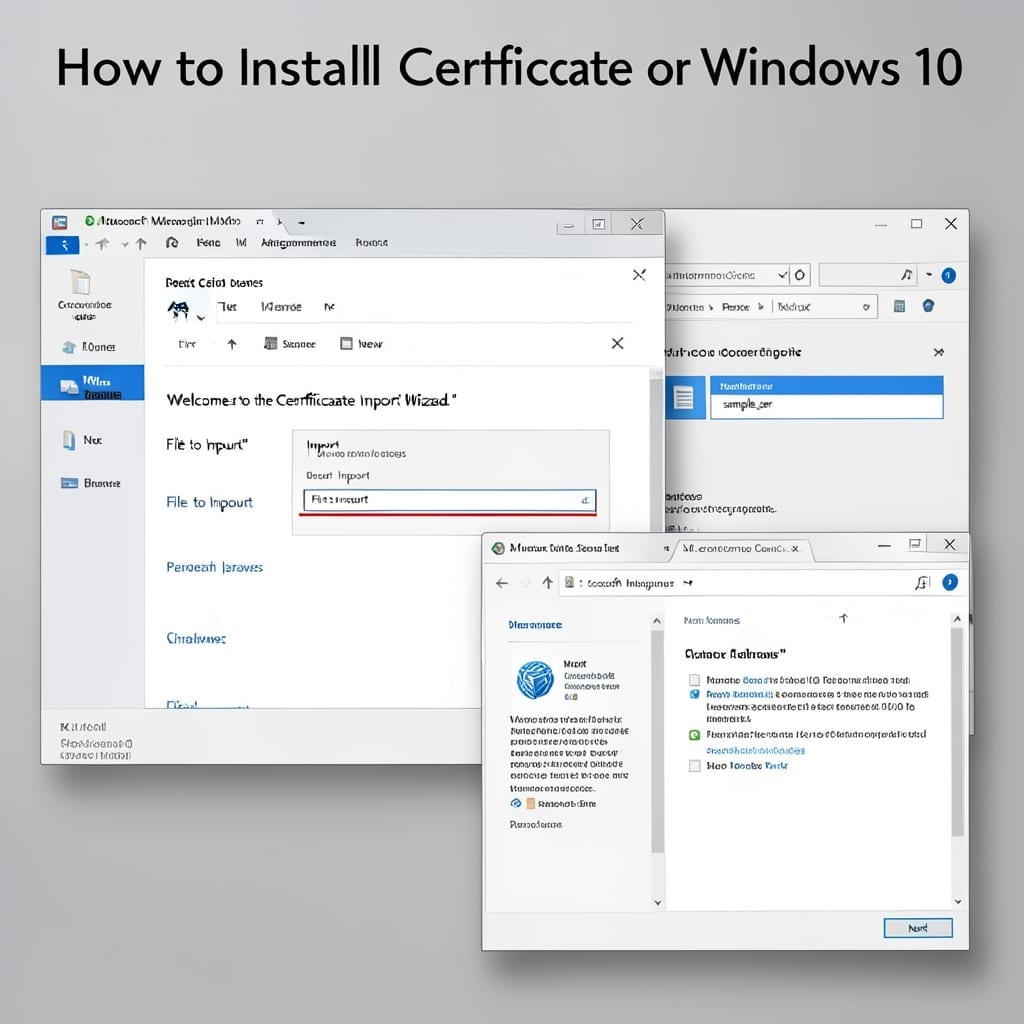1024x1024 pixels.
Task: Click the shield icon in the back window's toolbar
Action: (x=928, y=306)
